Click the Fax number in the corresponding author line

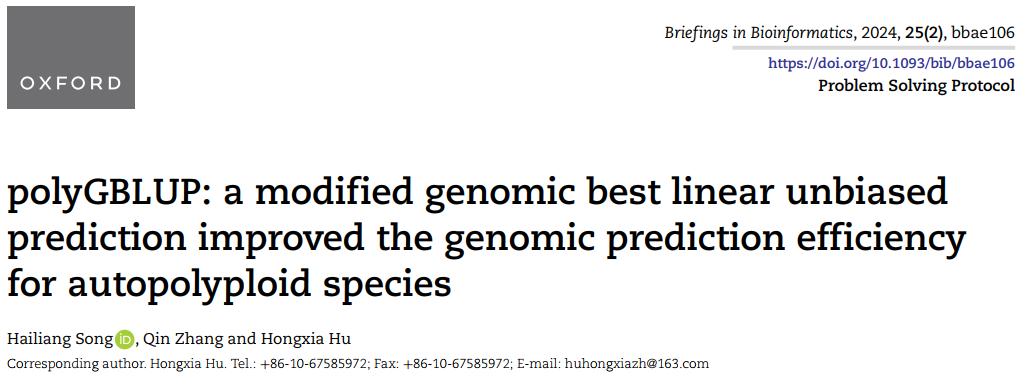click(457, 364)
